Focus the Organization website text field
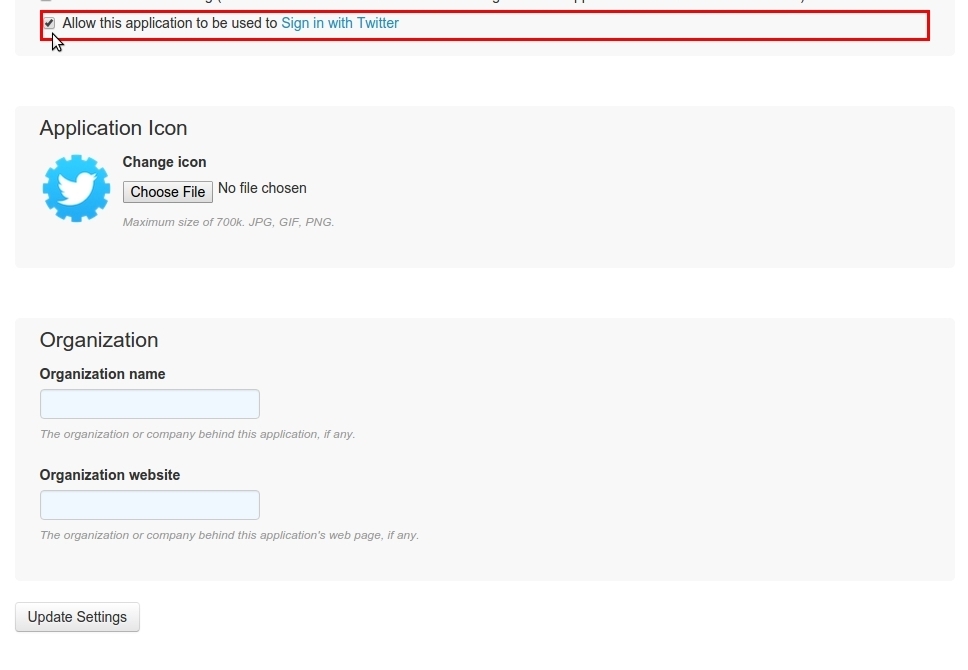 point(150,505)
